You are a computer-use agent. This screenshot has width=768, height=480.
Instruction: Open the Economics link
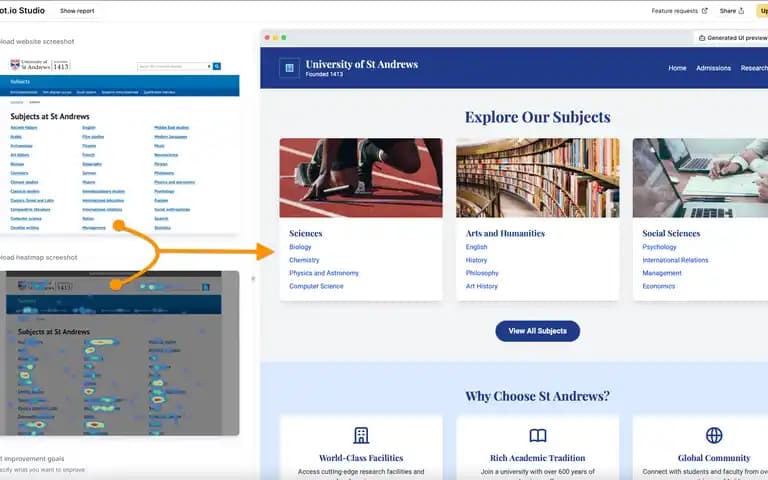658,286
